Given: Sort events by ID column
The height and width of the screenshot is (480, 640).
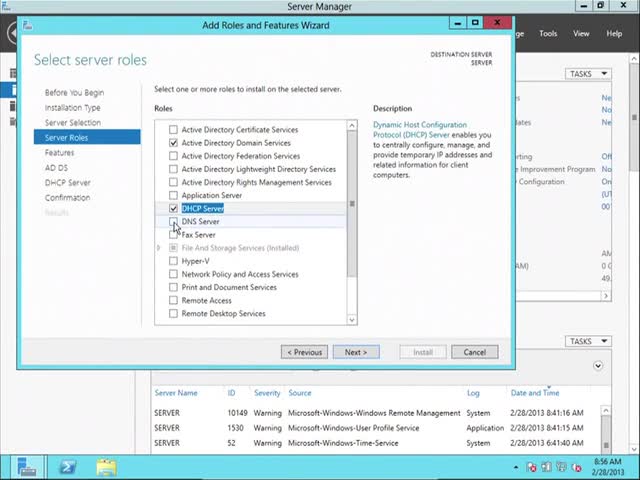Looking at the screenshot, I should click(x=231, y=393).
